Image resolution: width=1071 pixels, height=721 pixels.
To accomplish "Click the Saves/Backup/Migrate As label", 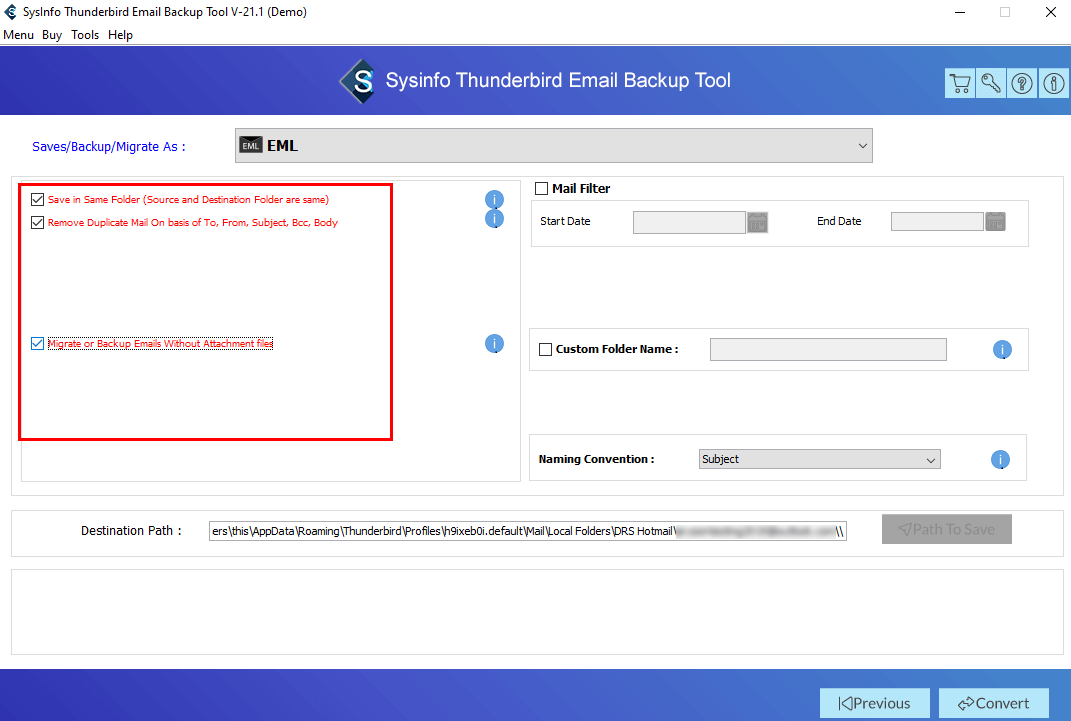I will (109, 147).
